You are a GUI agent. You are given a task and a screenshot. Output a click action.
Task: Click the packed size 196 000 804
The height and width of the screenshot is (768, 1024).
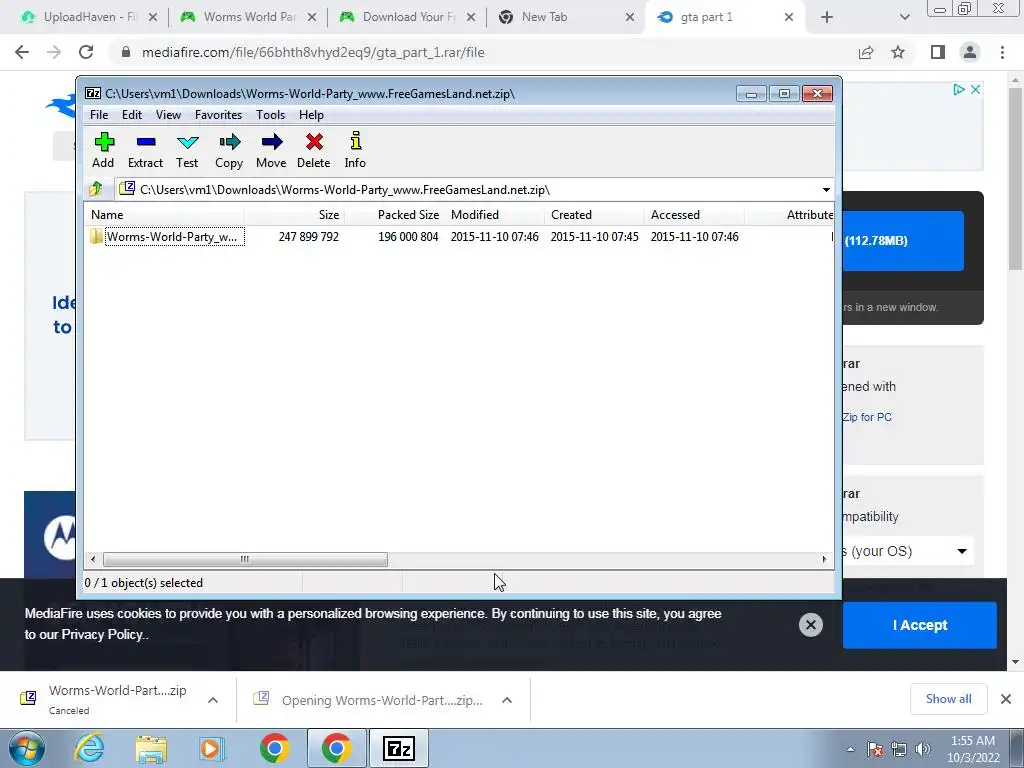[x=408, y=237]
